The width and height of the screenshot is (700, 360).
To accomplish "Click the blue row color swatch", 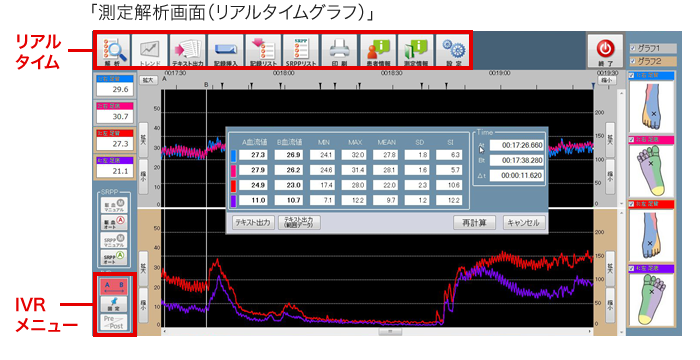I will (x=233, y=155).
